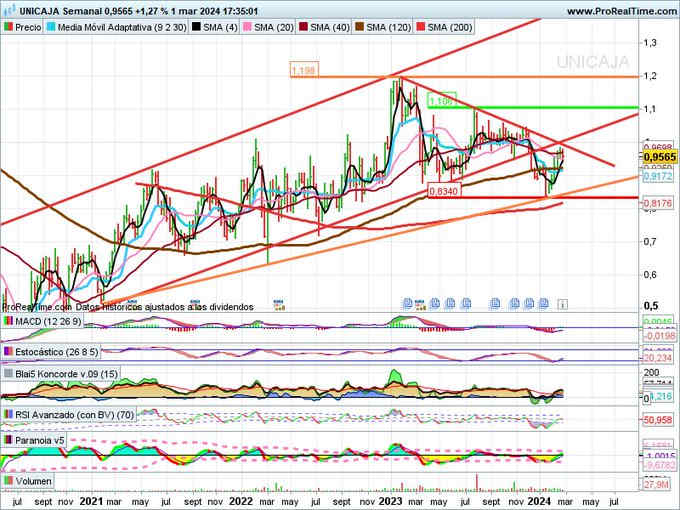This screenshot has height=510, width=680.
Task: Select the Volumen panel label
Action: point(33,481)
